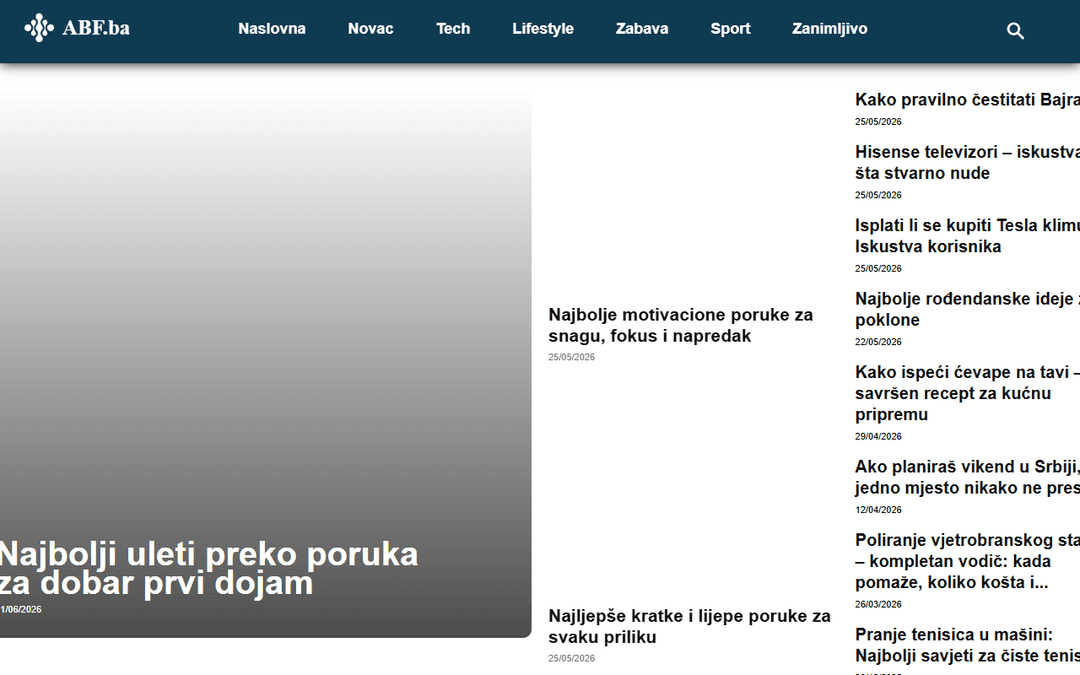
Task: Open the Zanimljivo menu item
Action: (830, 29)
